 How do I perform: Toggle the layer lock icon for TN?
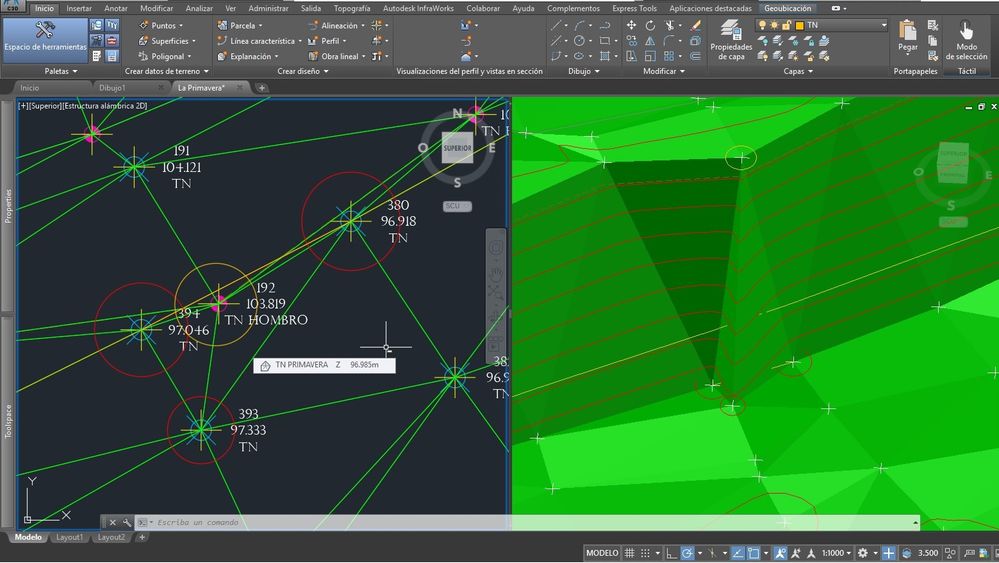click(786, 25)
